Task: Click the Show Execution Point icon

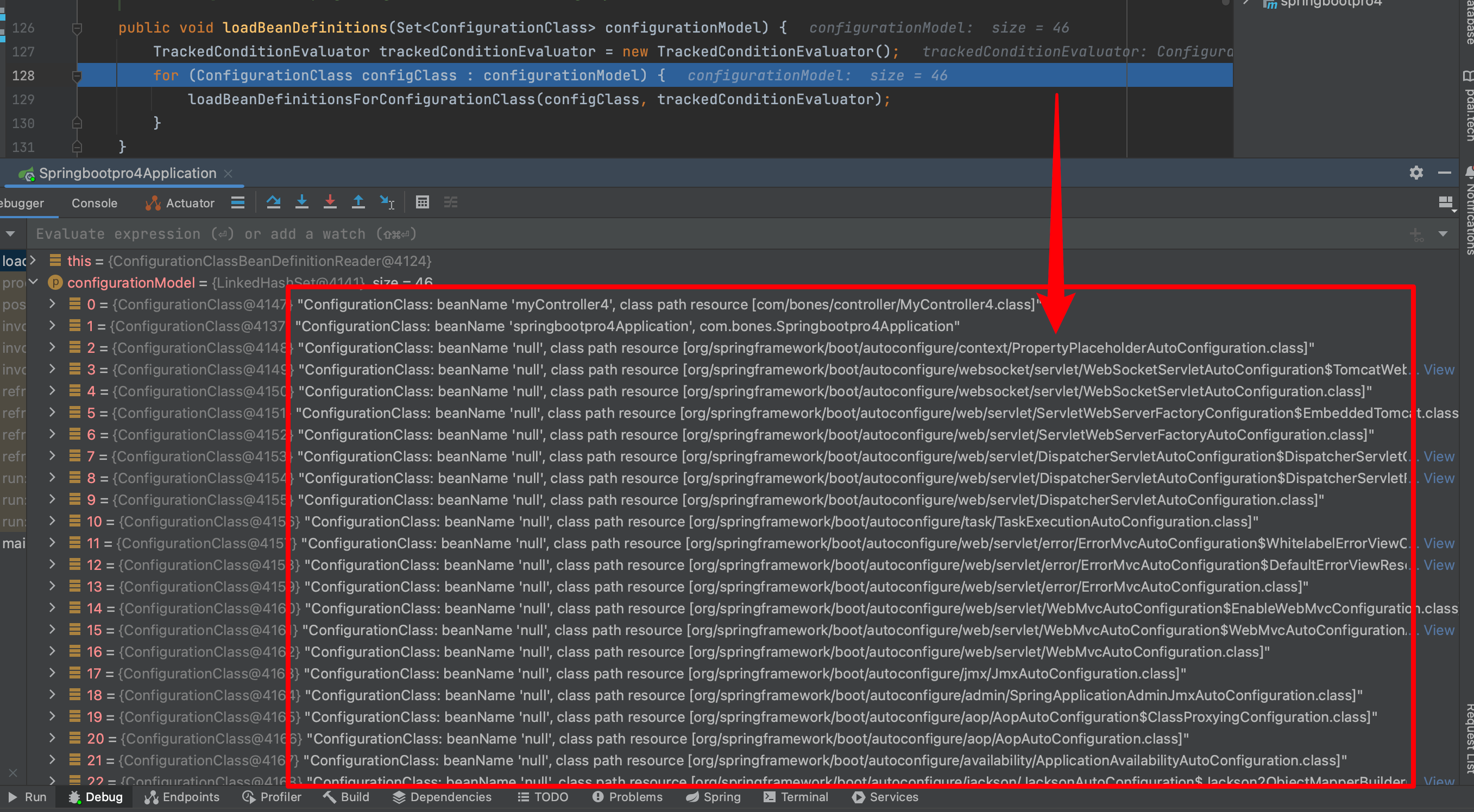Action: 238,202
